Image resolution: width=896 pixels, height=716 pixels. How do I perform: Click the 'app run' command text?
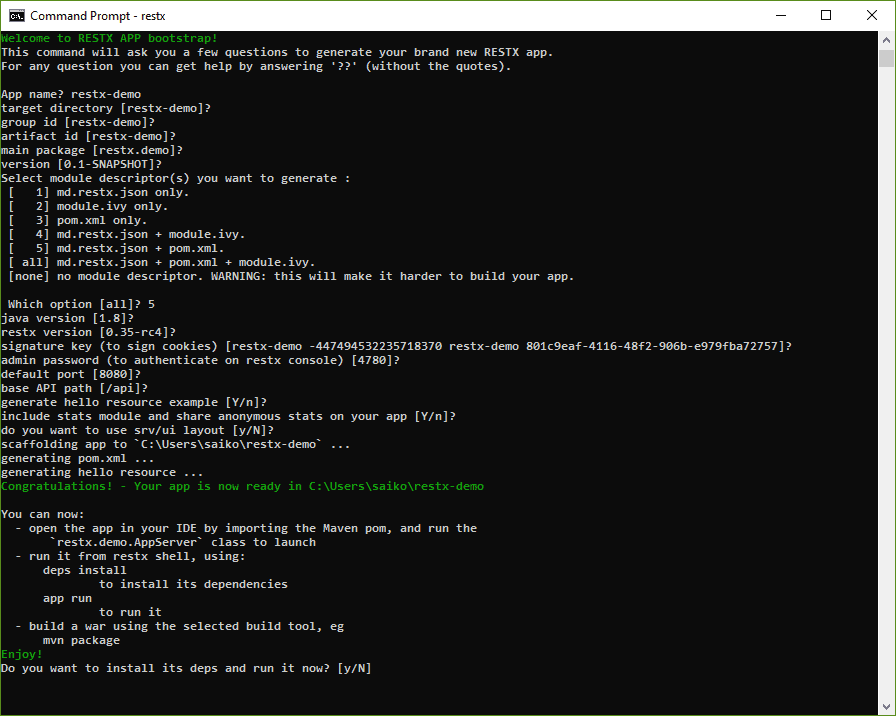click(x=65, y=597)
